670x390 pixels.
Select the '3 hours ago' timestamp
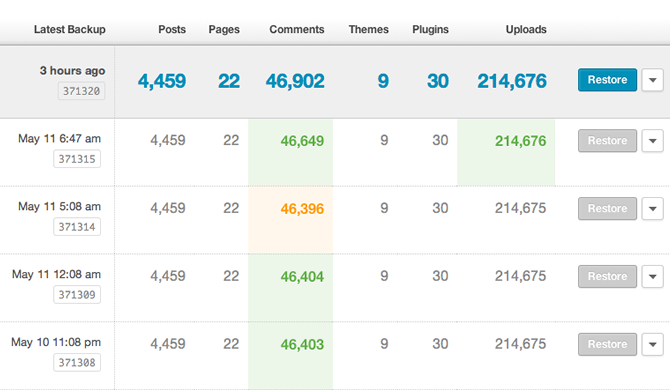click(x=72, y=70)
